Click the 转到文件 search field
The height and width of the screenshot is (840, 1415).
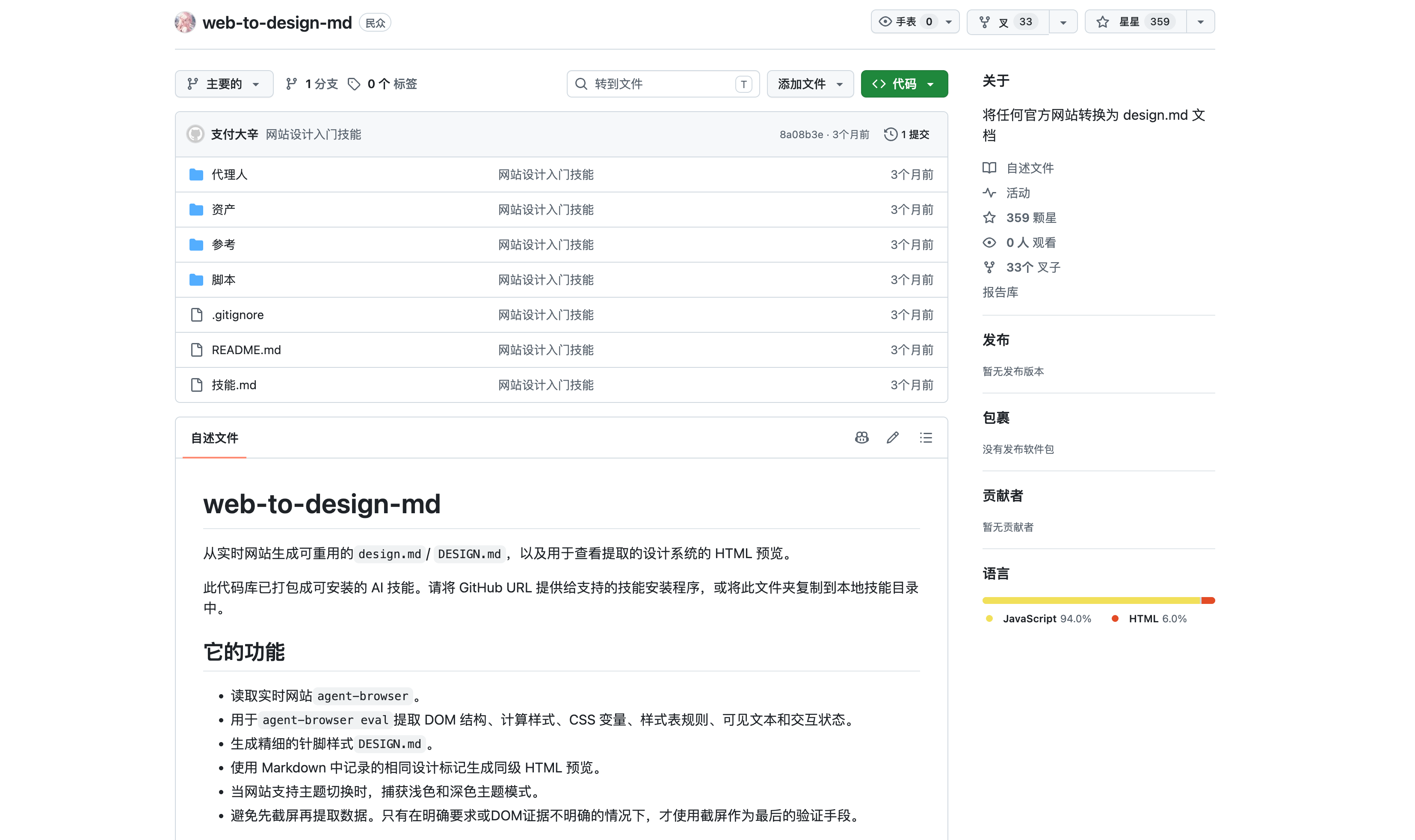tap(663, 84)
